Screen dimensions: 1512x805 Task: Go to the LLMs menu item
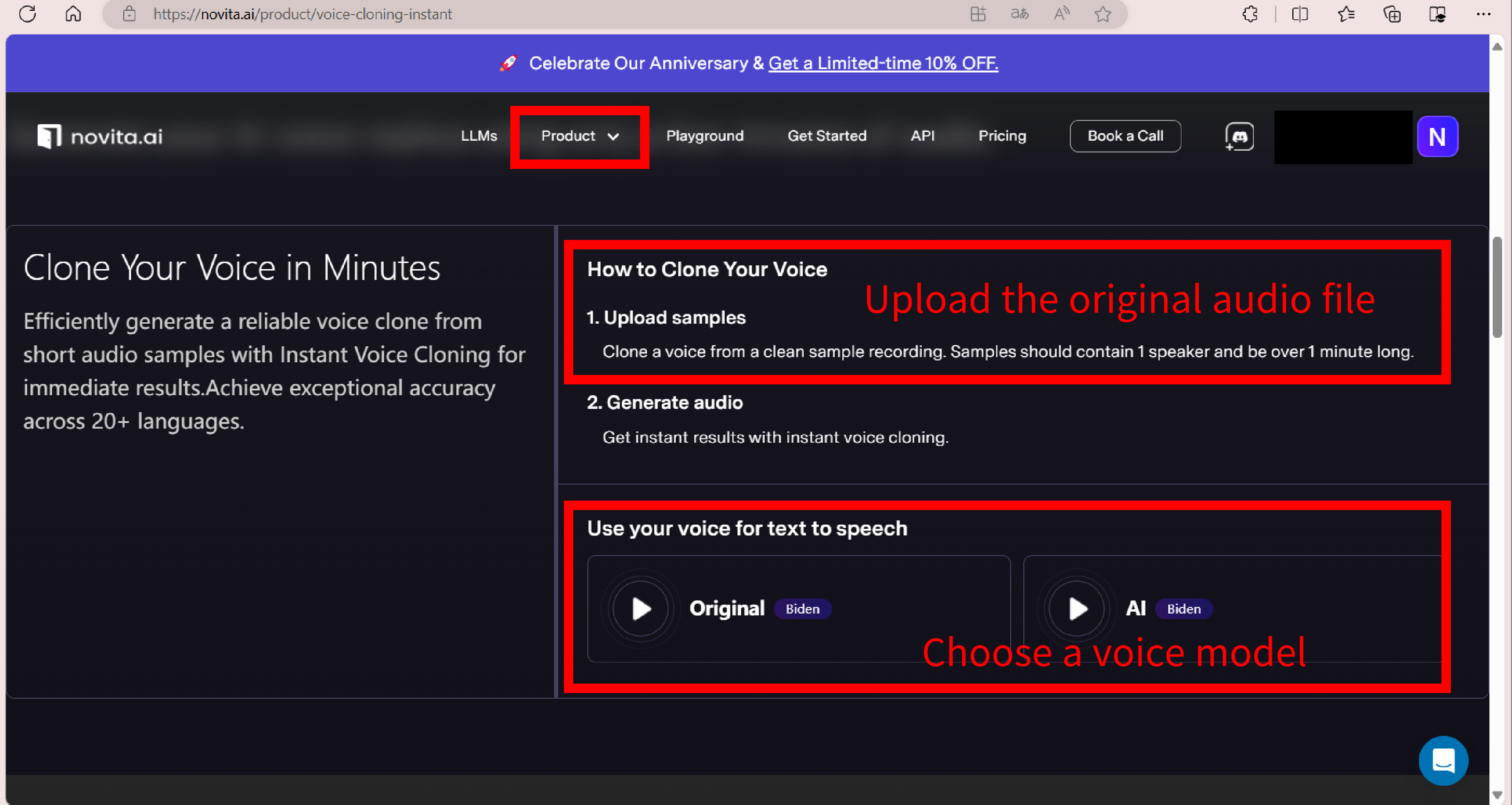tap(478, 135)
